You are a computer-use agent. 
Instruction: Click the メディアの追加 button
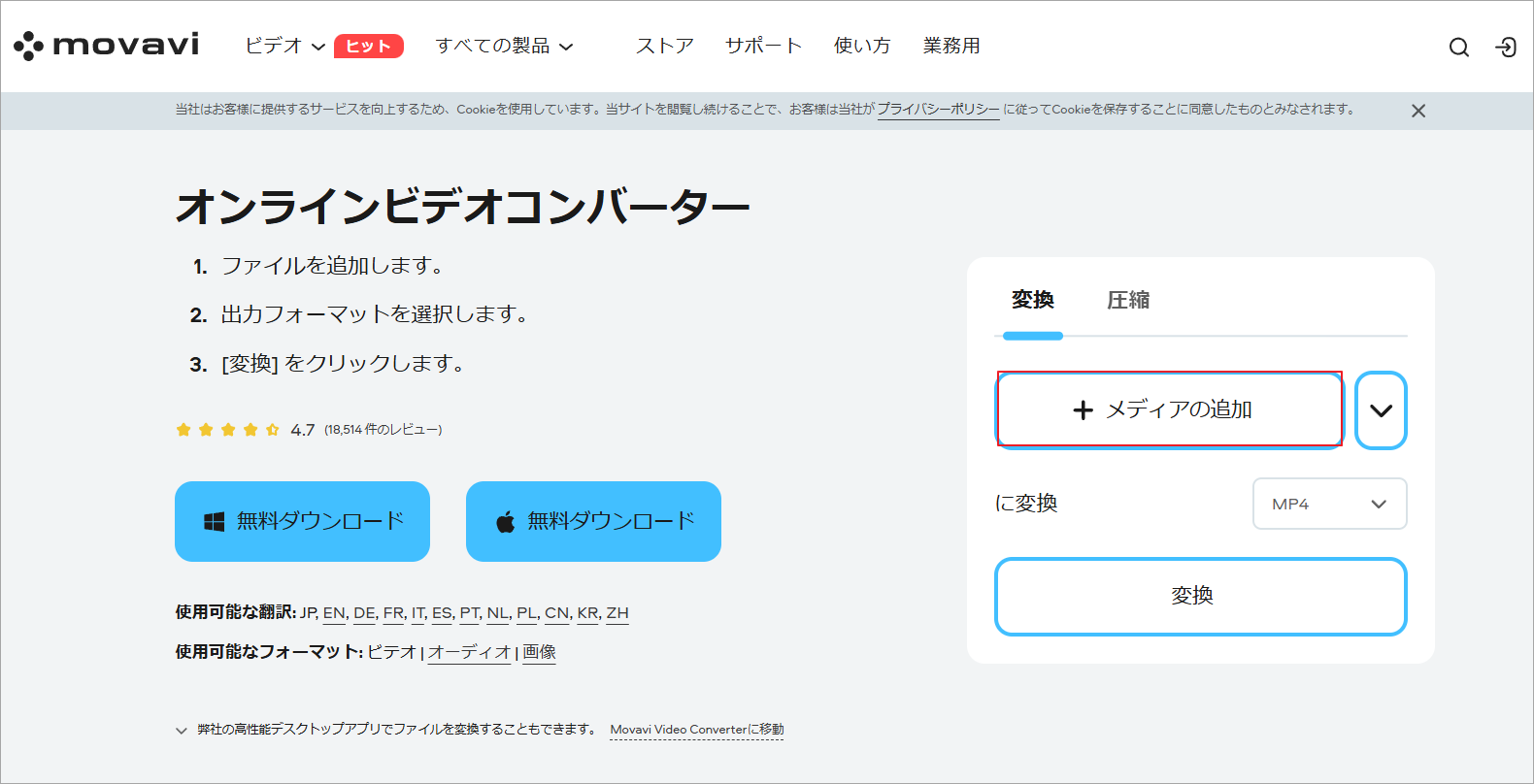pos(1170,409)
